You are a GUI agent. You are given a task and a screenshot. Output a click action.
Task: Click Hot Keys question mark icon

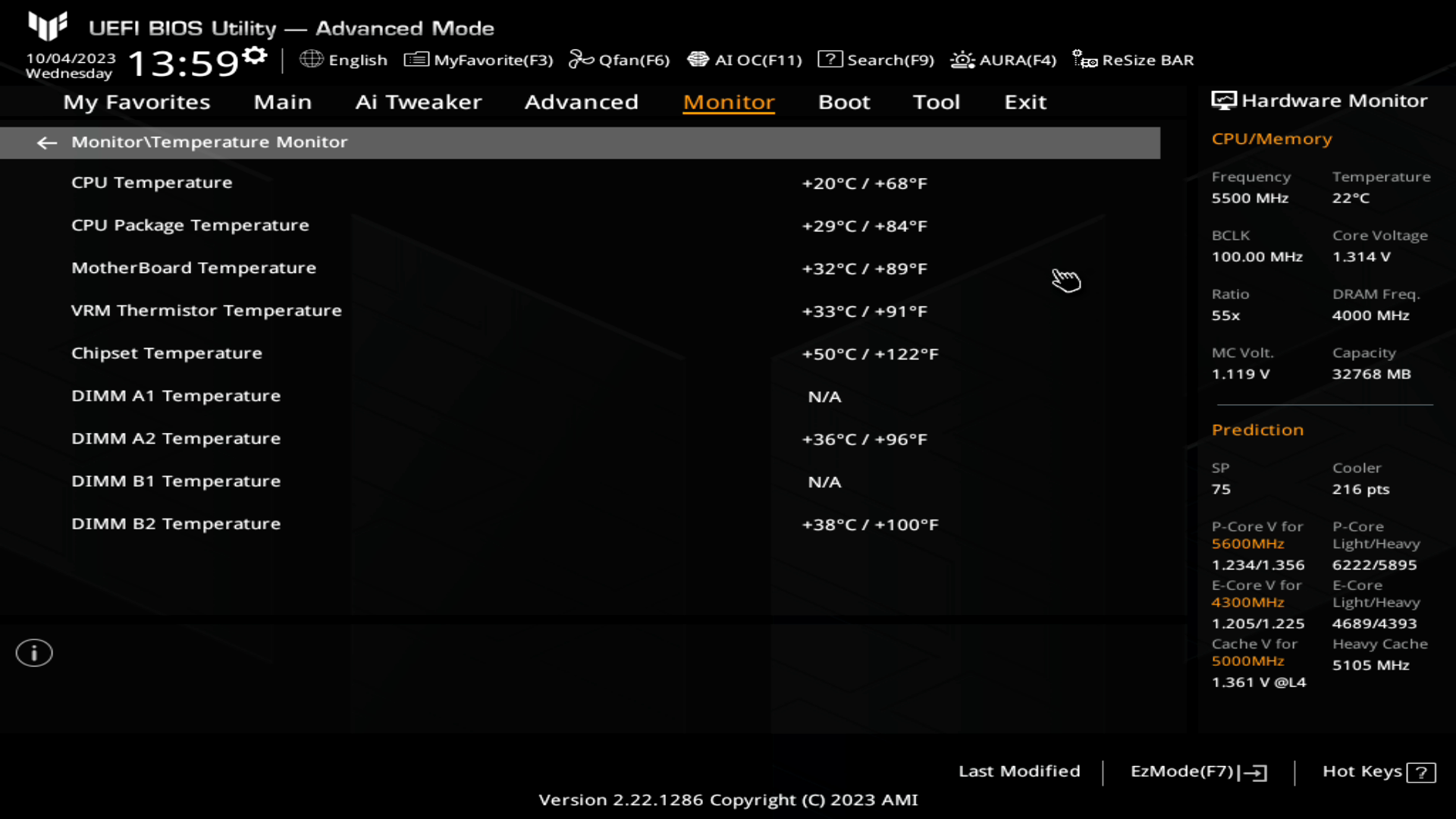pyautogui.click(x=1421, y=773)
